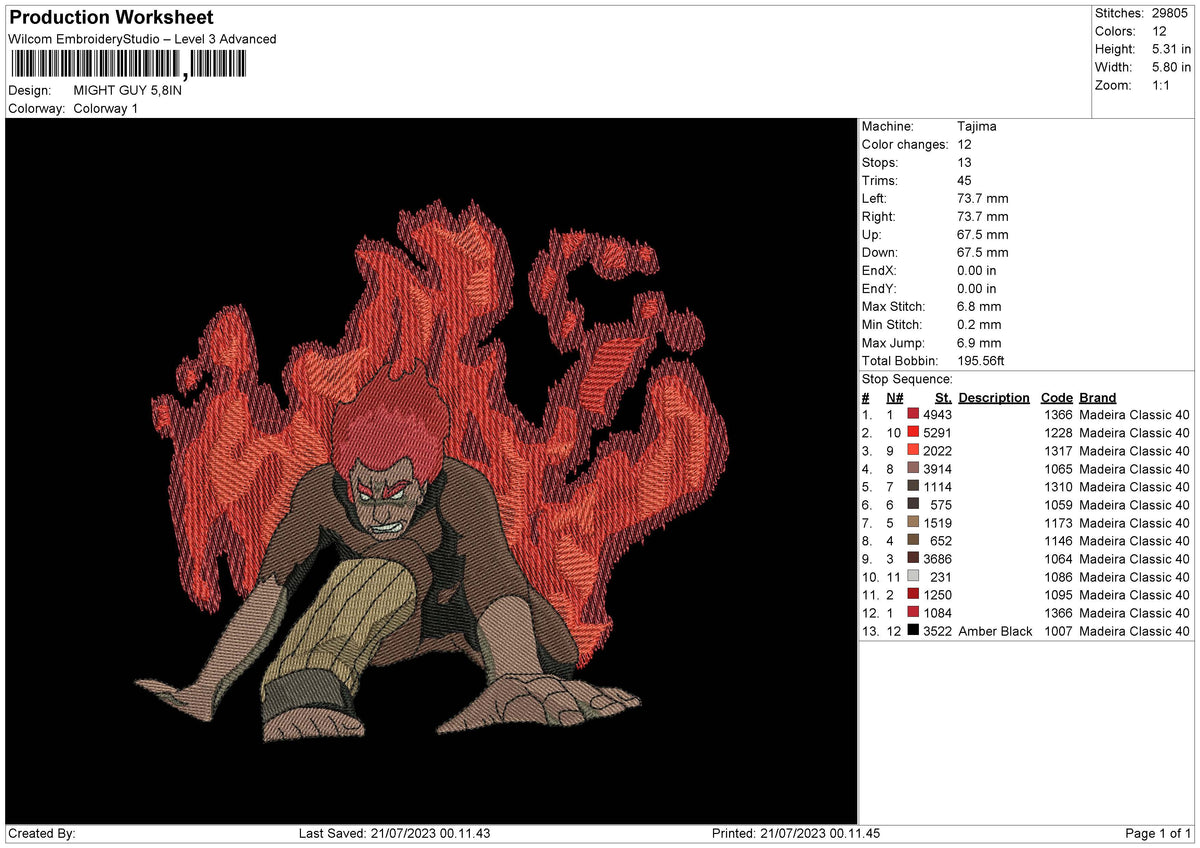Click thread code '1007' in stop 13
This screenshot has height=848, width=1200.
click(x=1058, y=631)
